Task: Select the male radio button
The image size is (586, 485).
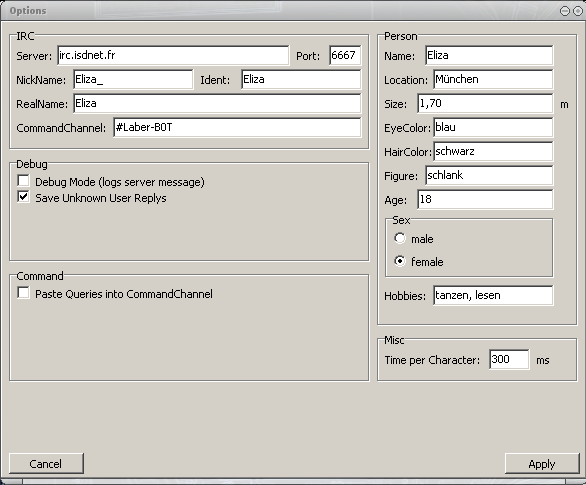Action: 400,238
